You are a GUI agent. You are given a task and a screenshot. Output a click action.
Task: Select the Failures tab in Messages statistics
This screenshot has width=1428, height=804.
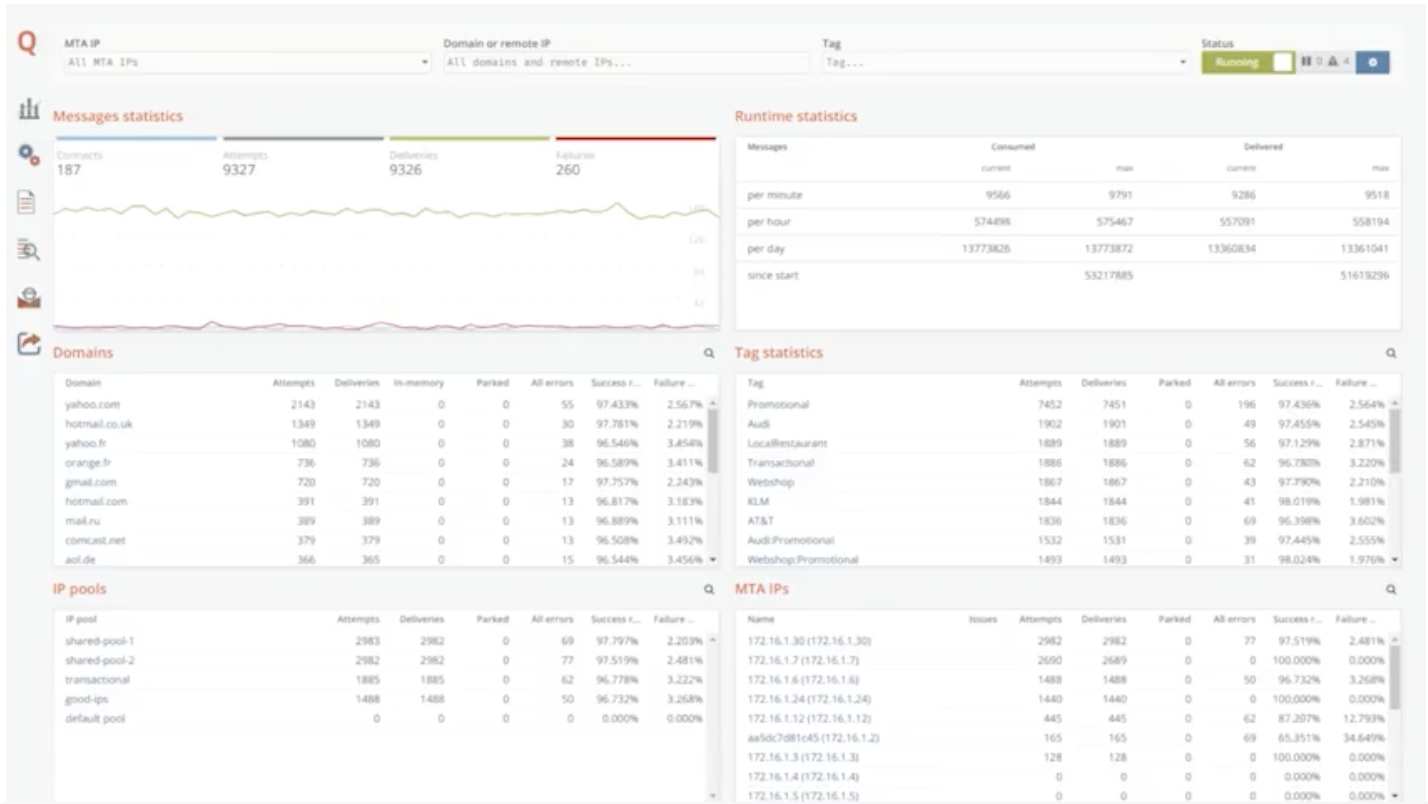tap(635, 163)
